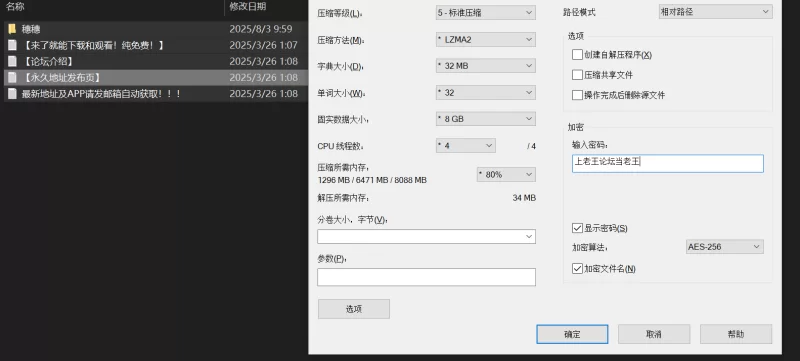Image resolution: width=800 pixels, height=361 pixels.
Task: Select file named 【论坛介绍】
Action: point(48,62)
